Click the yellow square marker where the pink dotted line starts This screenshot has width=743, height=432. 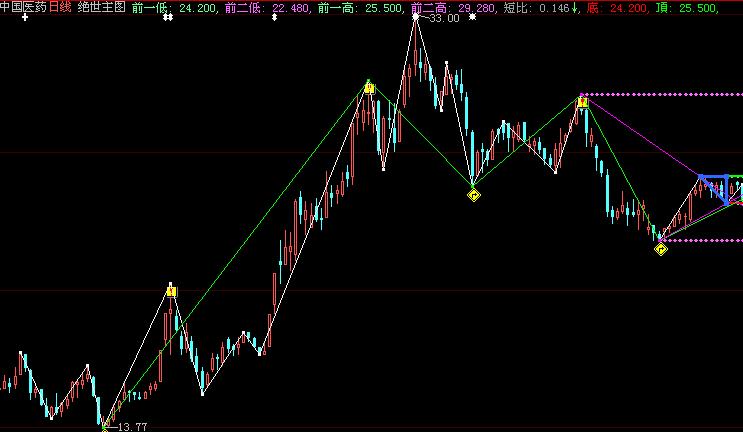pyautogui.click(x=582, y=100)
